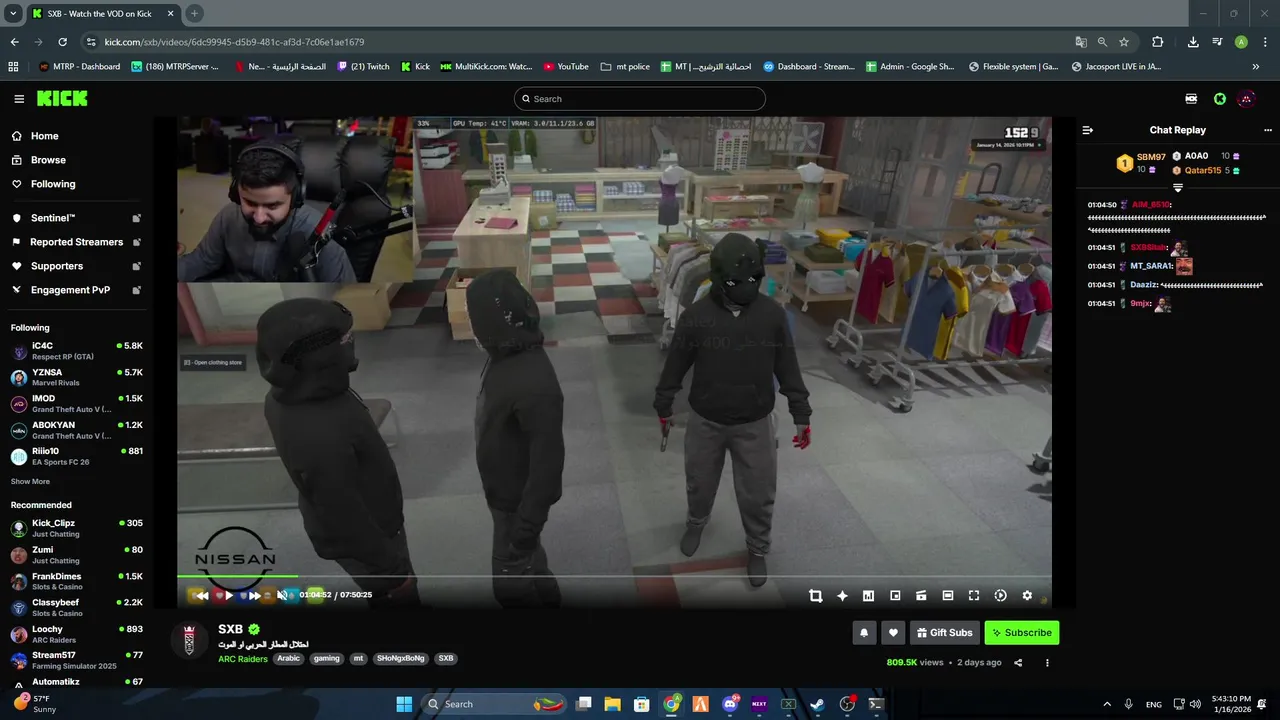Click Qatar515 on leaderboard
This screenshot has width=1280, height=720.
1203,171
